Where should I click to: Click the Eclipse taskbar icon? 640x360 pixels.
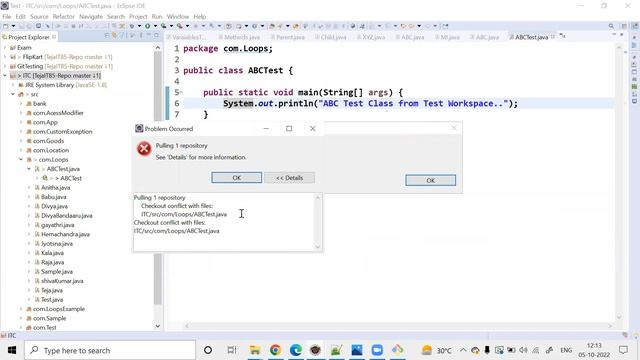click(316, 350)
